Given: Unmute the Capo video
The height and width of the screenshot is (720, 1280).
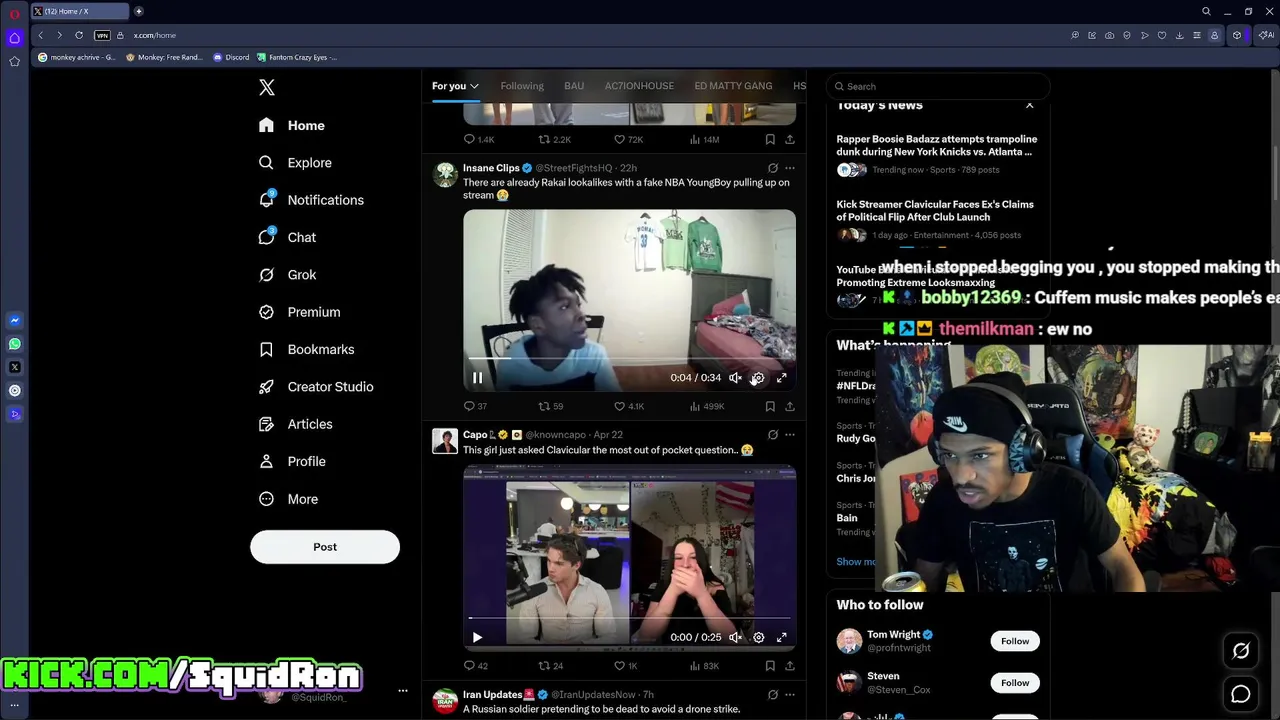Looking at the screenshot, I should click(x=735, y=638).
